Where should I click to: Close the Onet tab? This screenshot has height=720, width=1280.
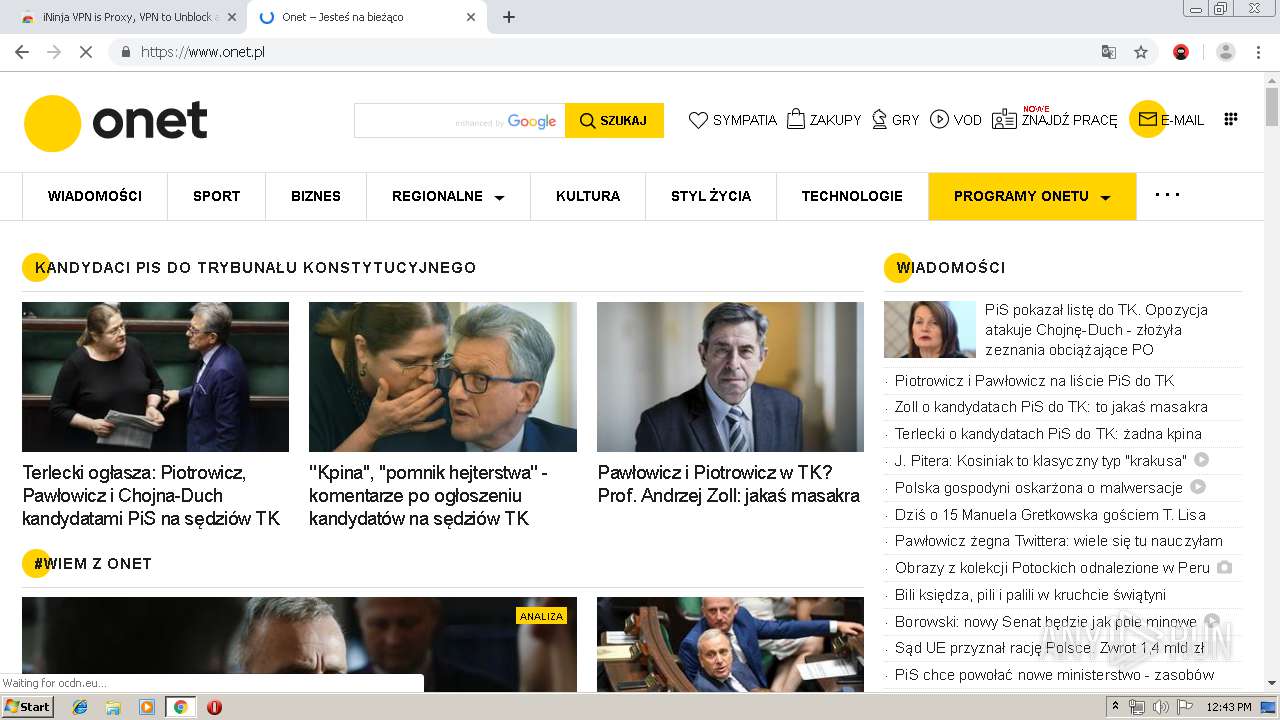(471, 17)
